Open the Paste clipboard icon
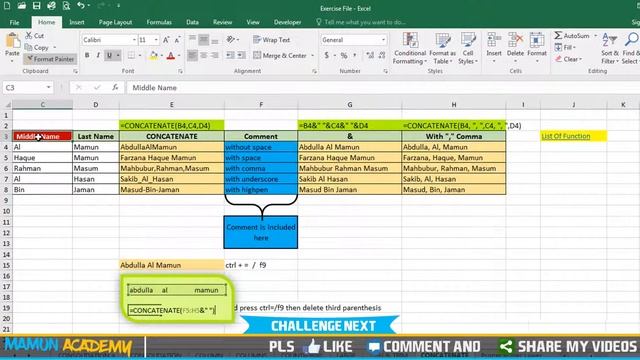The height and width of the screenshot is (360, 640). click(12, 41)
